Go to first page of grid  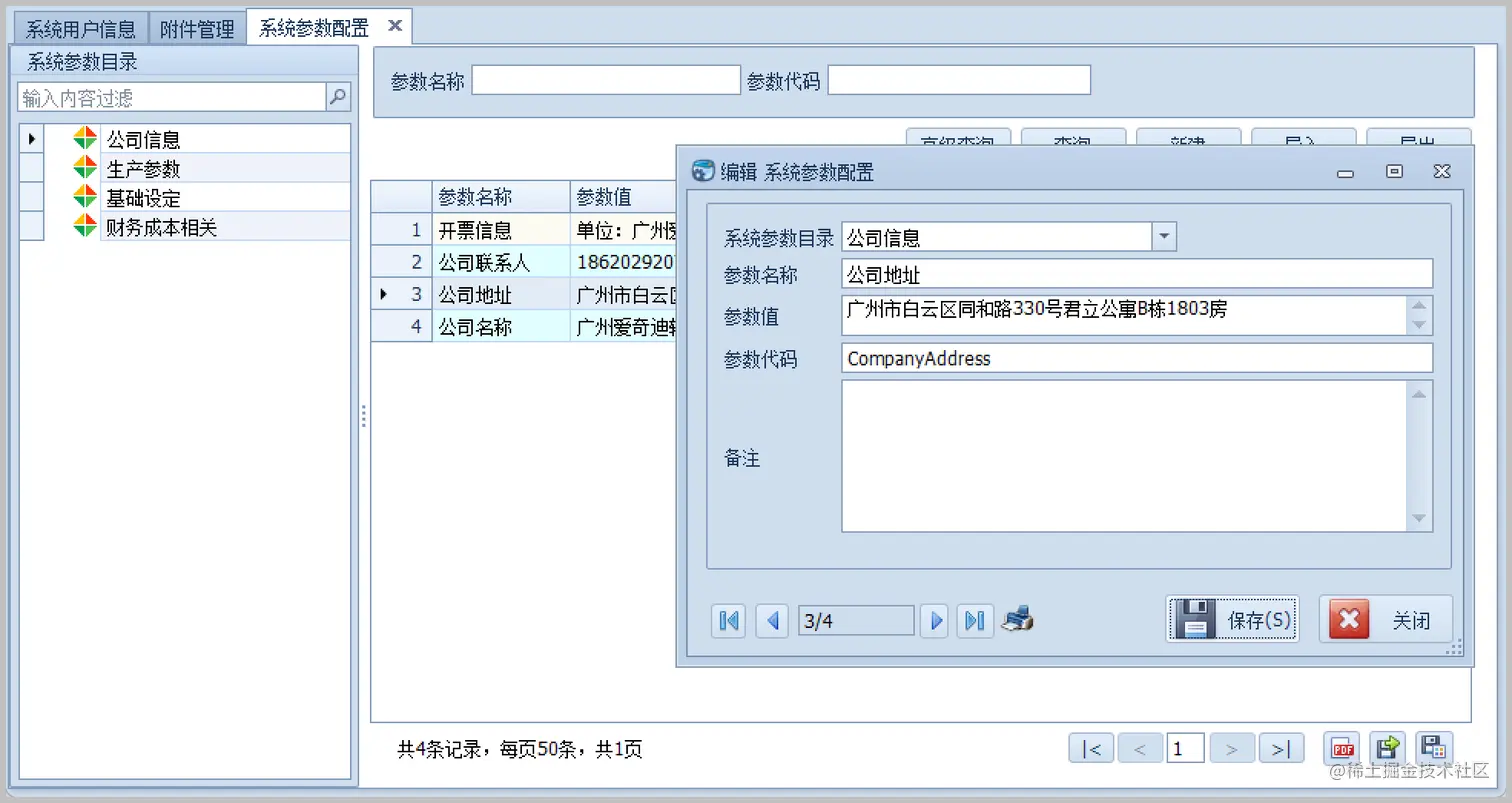tap(1091, 748)
